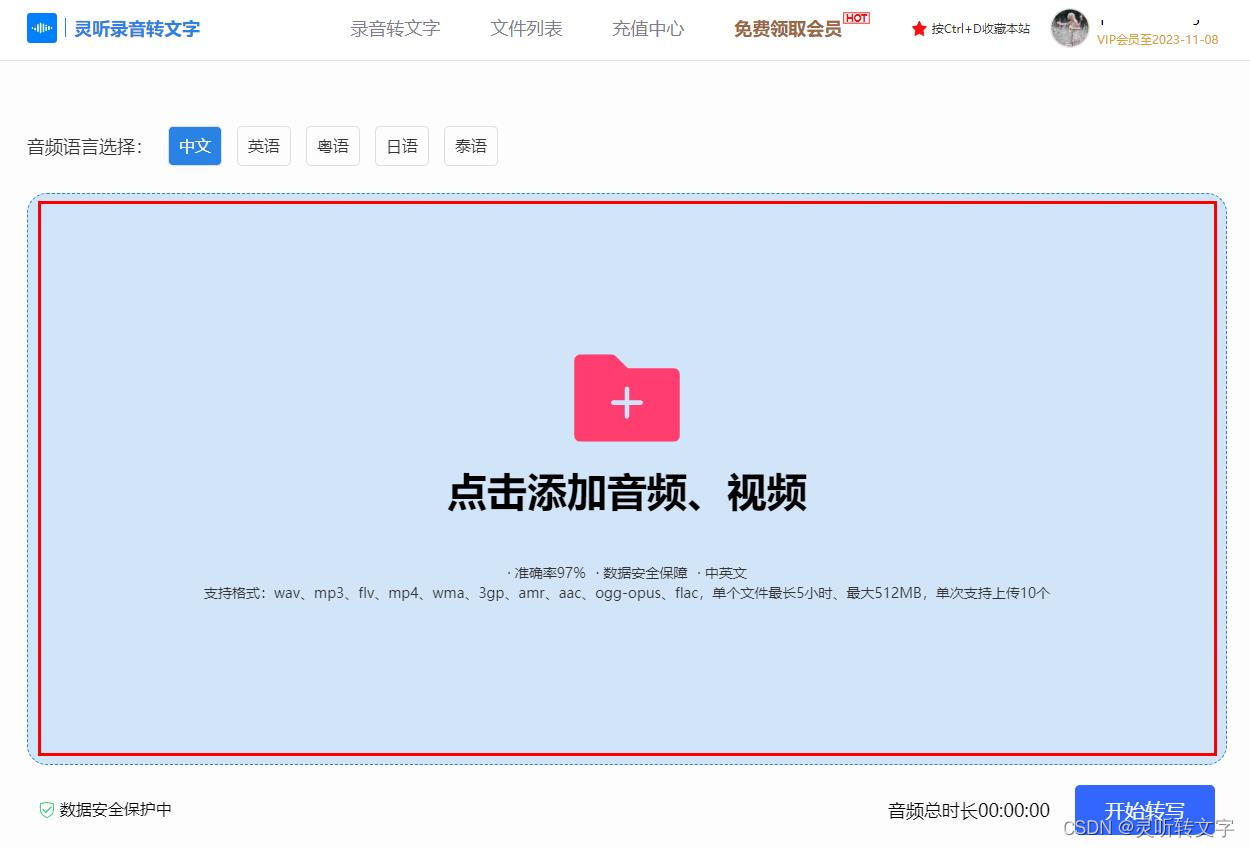The width and height of the screenshot is (1250, 847).
Task: Click the 灵听录音转文字 site title
Action: click(x=137, y=29)
